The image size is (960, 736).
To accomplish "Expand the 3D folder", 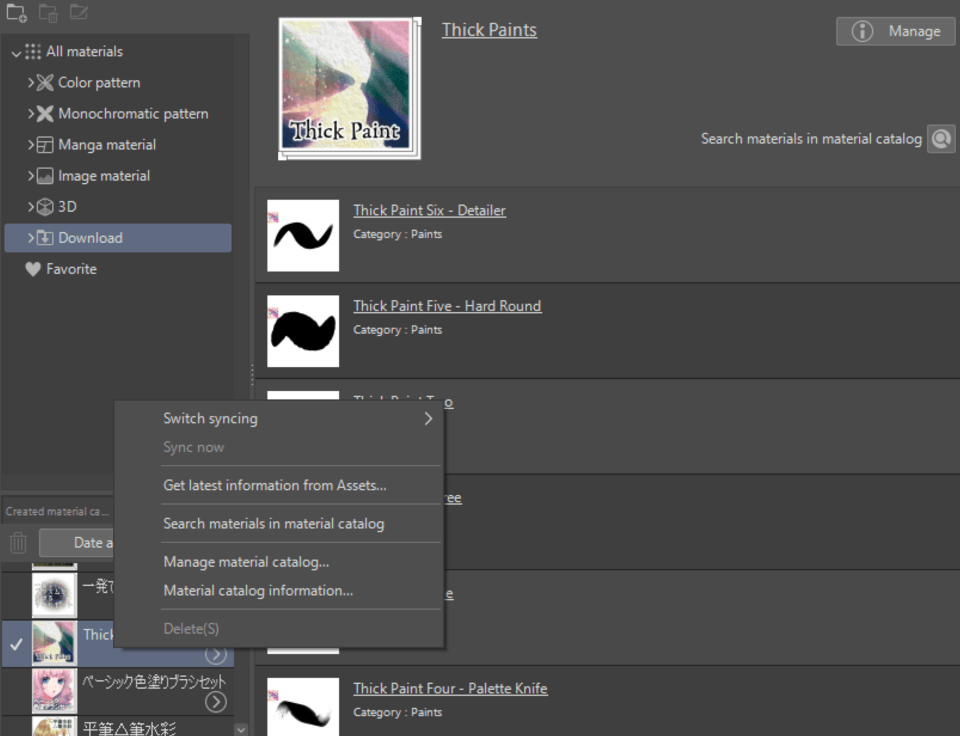I will point(31,206).
